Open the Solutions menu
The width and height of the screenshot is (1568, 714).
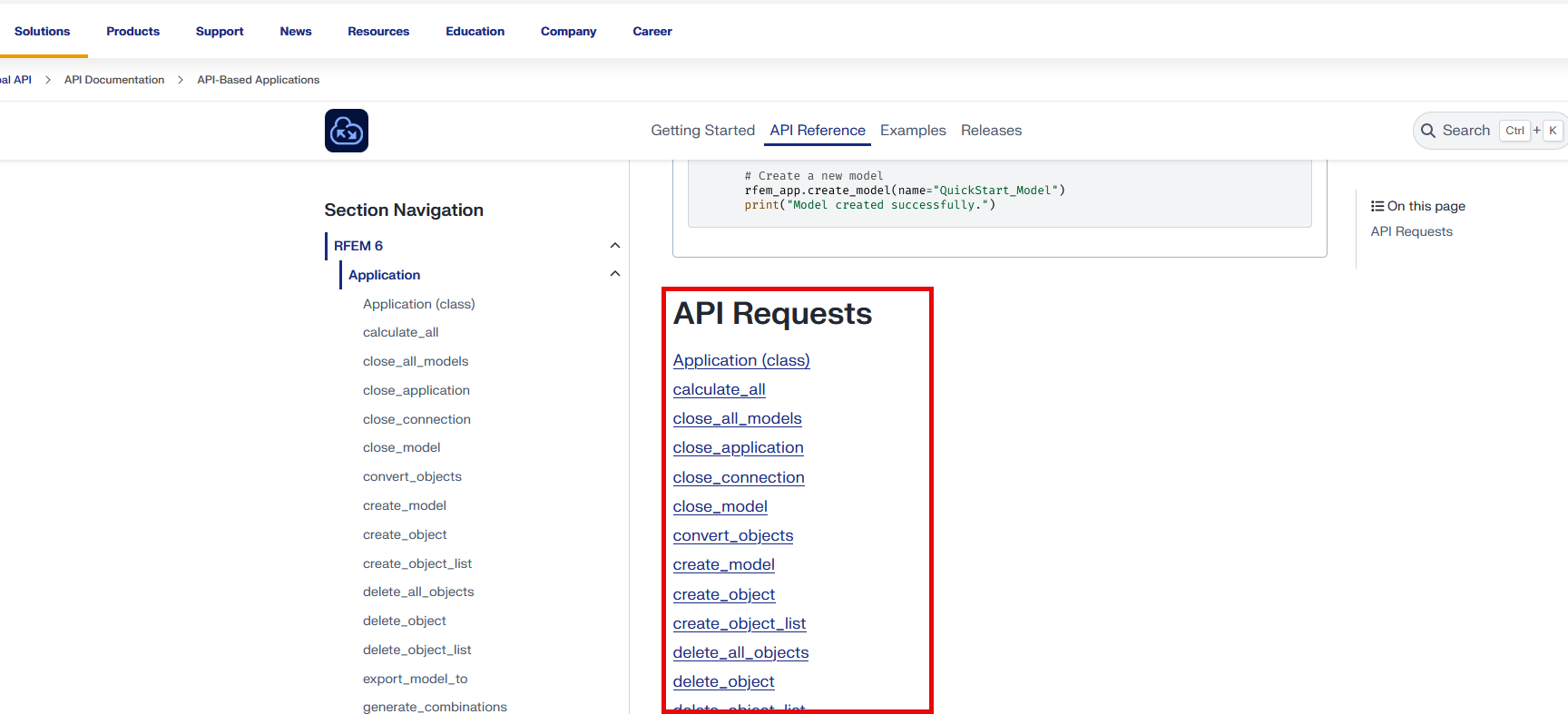click(x=42, y=31)
